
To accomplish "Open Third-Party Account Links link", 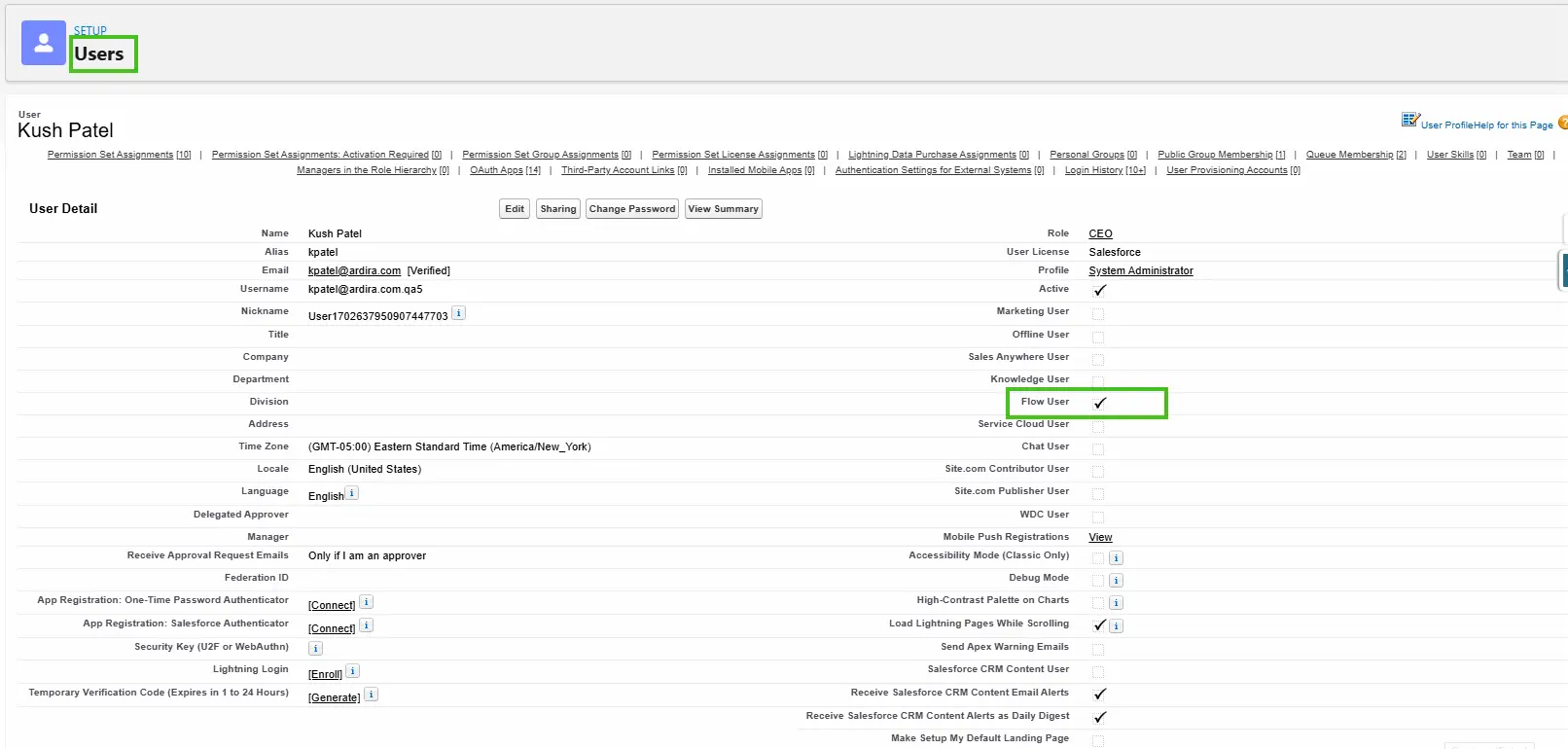I will 624,170.
